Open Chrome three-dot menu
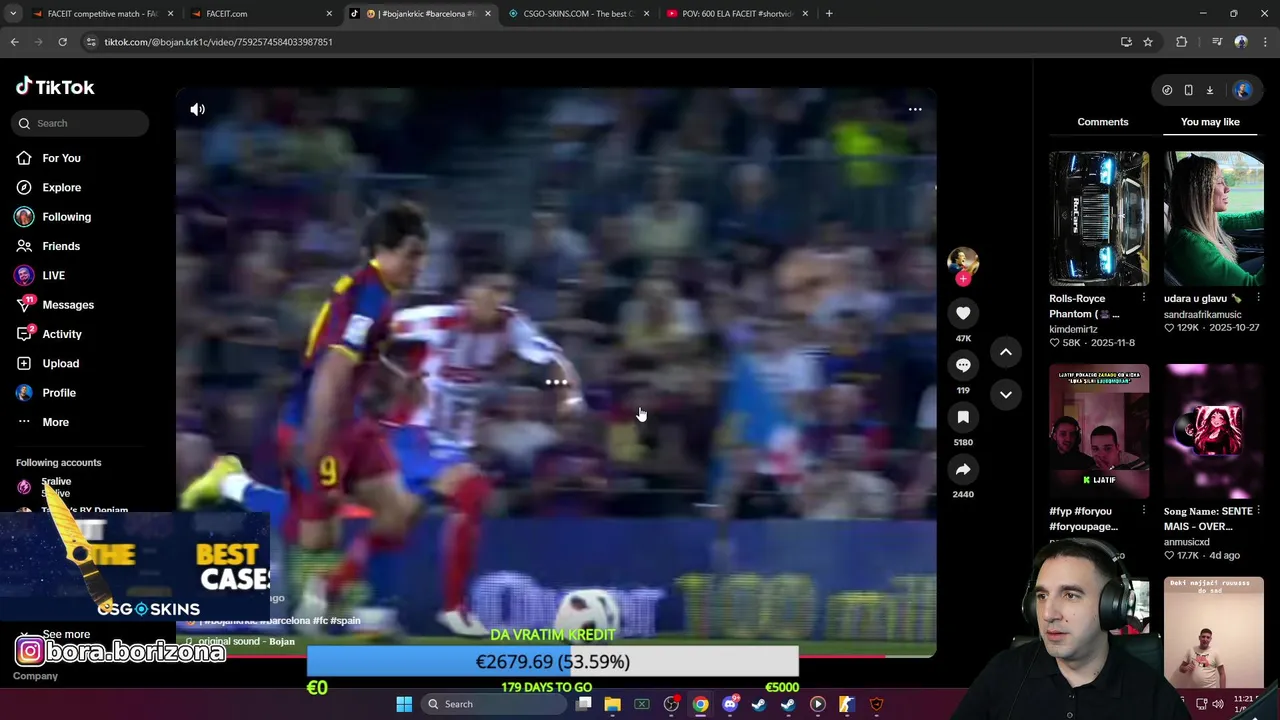Viewport: 1280px width, 720px height. (1266, 42)
